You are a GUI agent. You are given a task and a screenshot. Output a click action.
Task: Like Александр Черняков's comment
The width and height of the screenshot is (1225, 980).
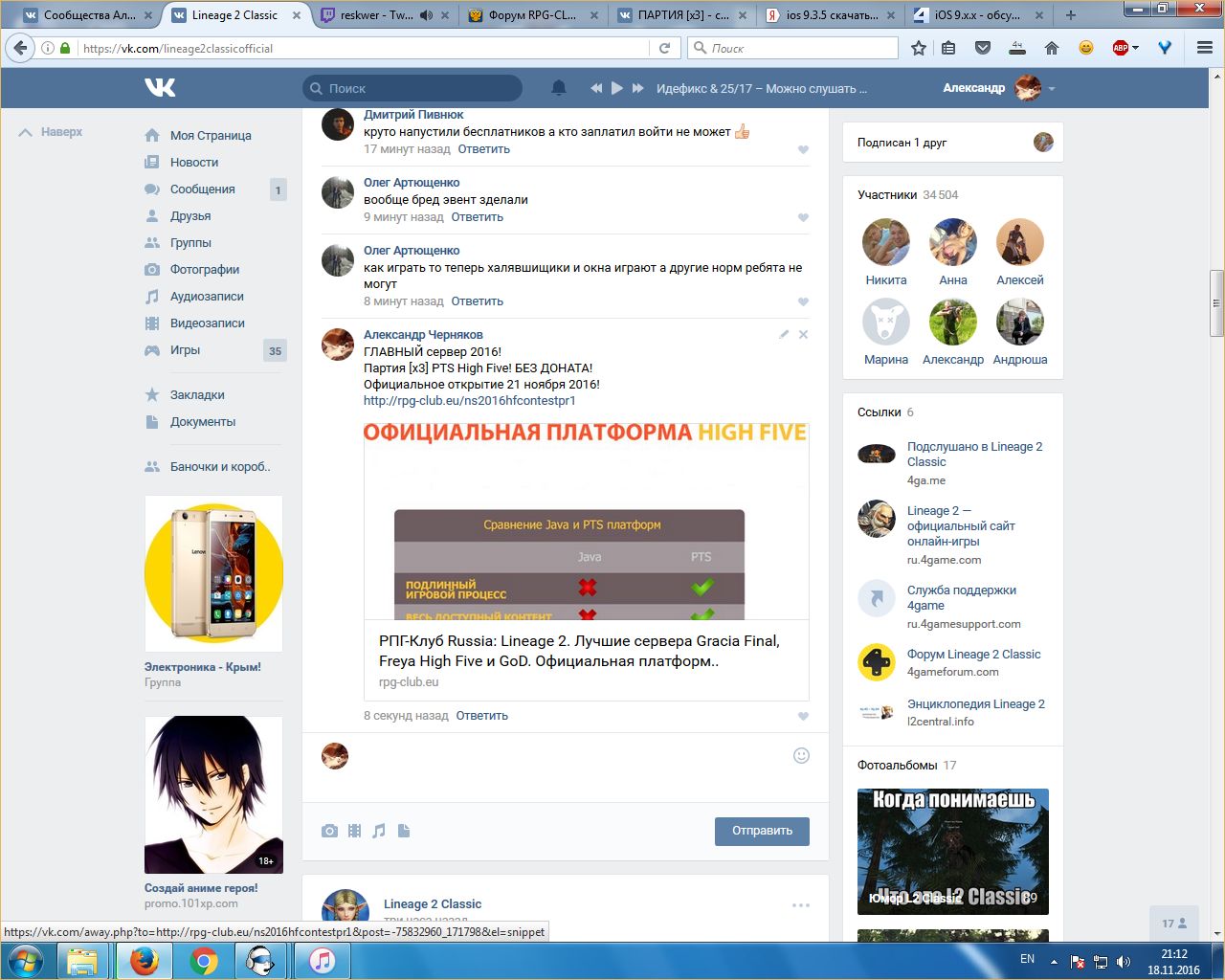803,716
